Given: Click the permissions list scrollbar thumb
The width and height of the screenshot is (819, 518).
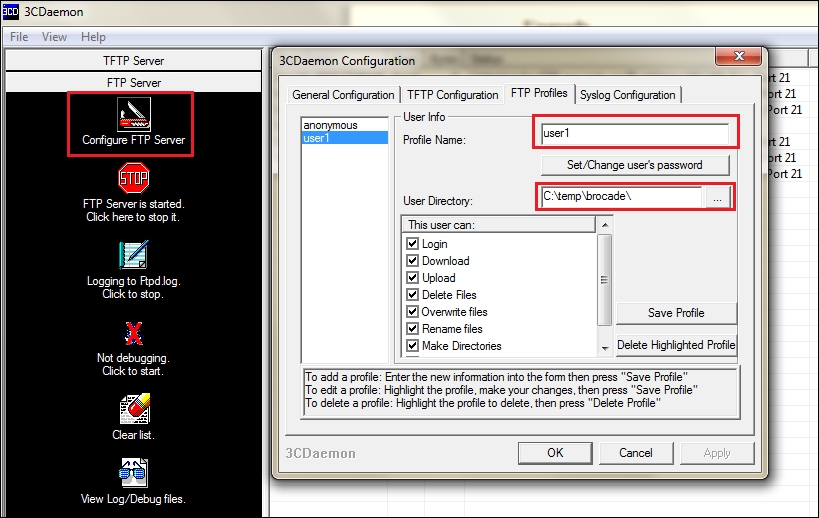Looking at the screenshot, I should [604, 279].
